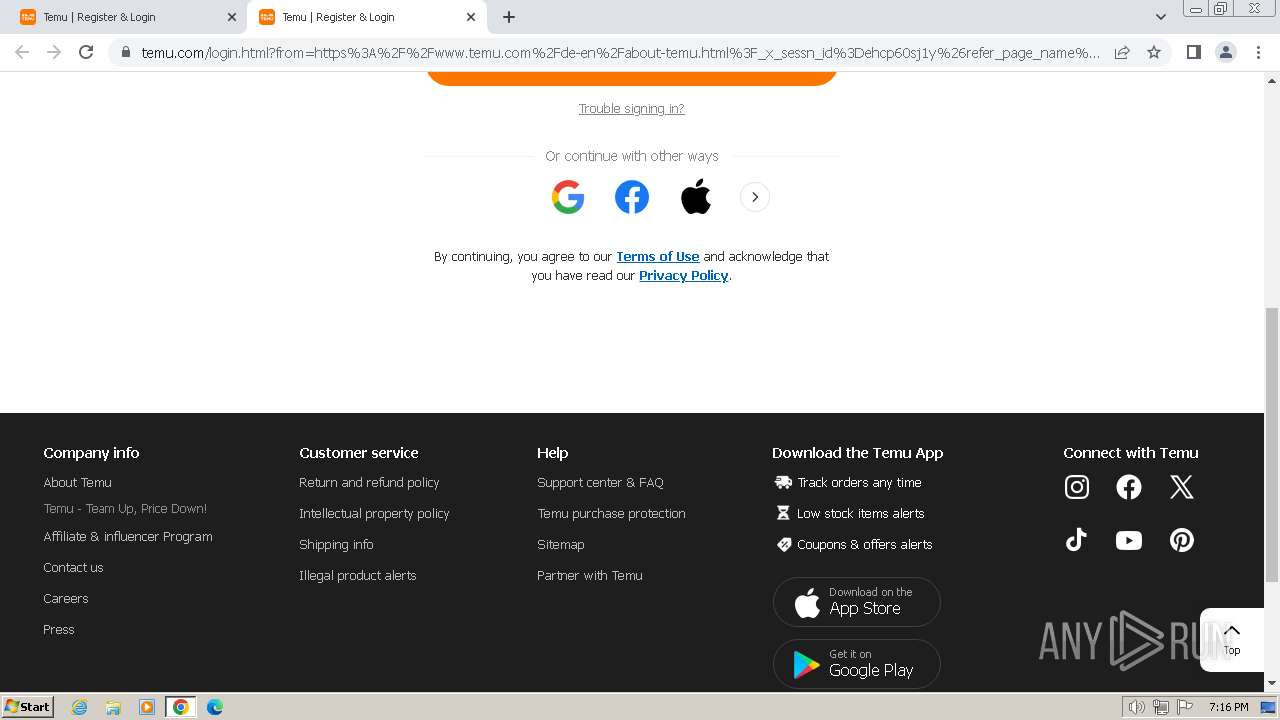Open the Trouble signing in link
1280x720 pixels.
pyautogui.click(x=632, y=109)
